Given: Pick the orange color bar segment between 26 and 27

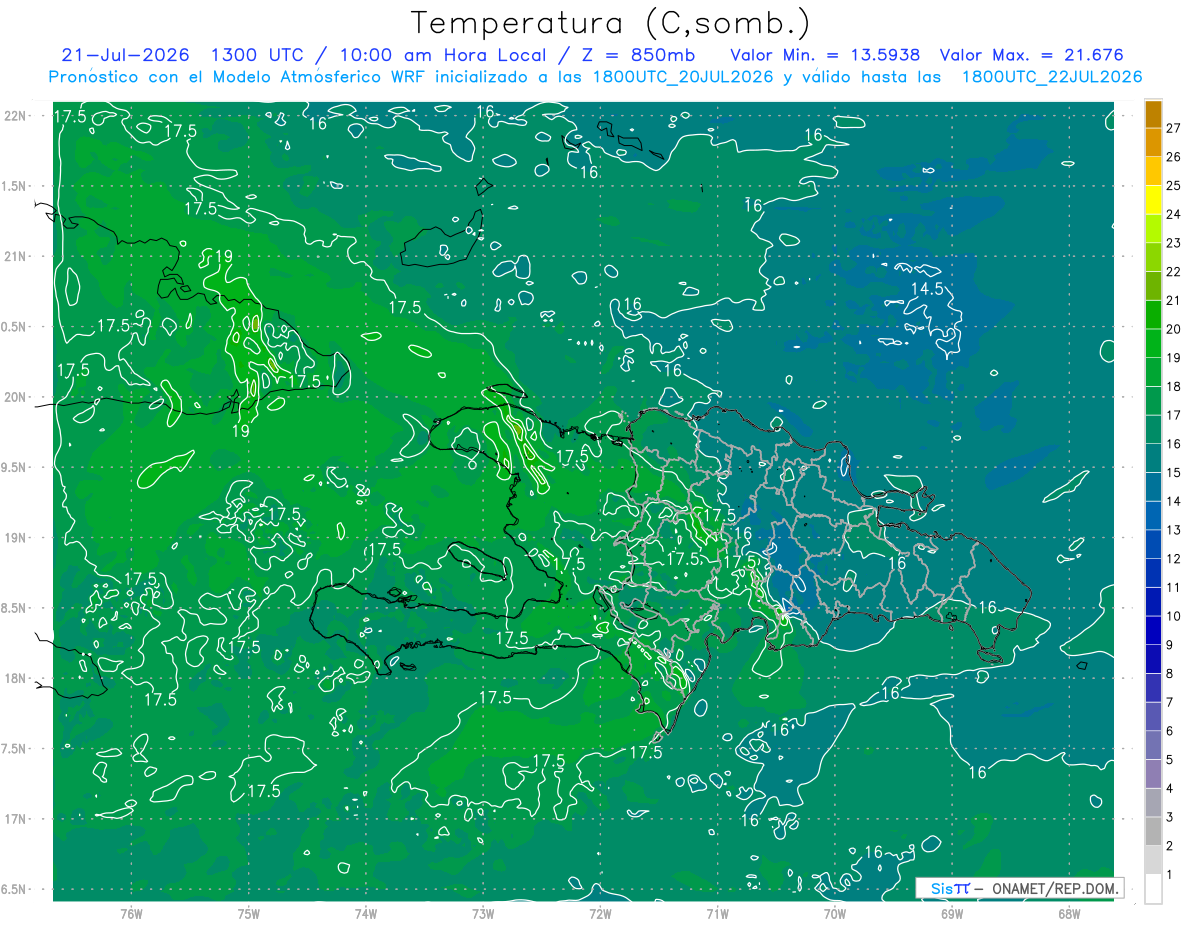Looking at the screenshot, I should [1153, 142].
